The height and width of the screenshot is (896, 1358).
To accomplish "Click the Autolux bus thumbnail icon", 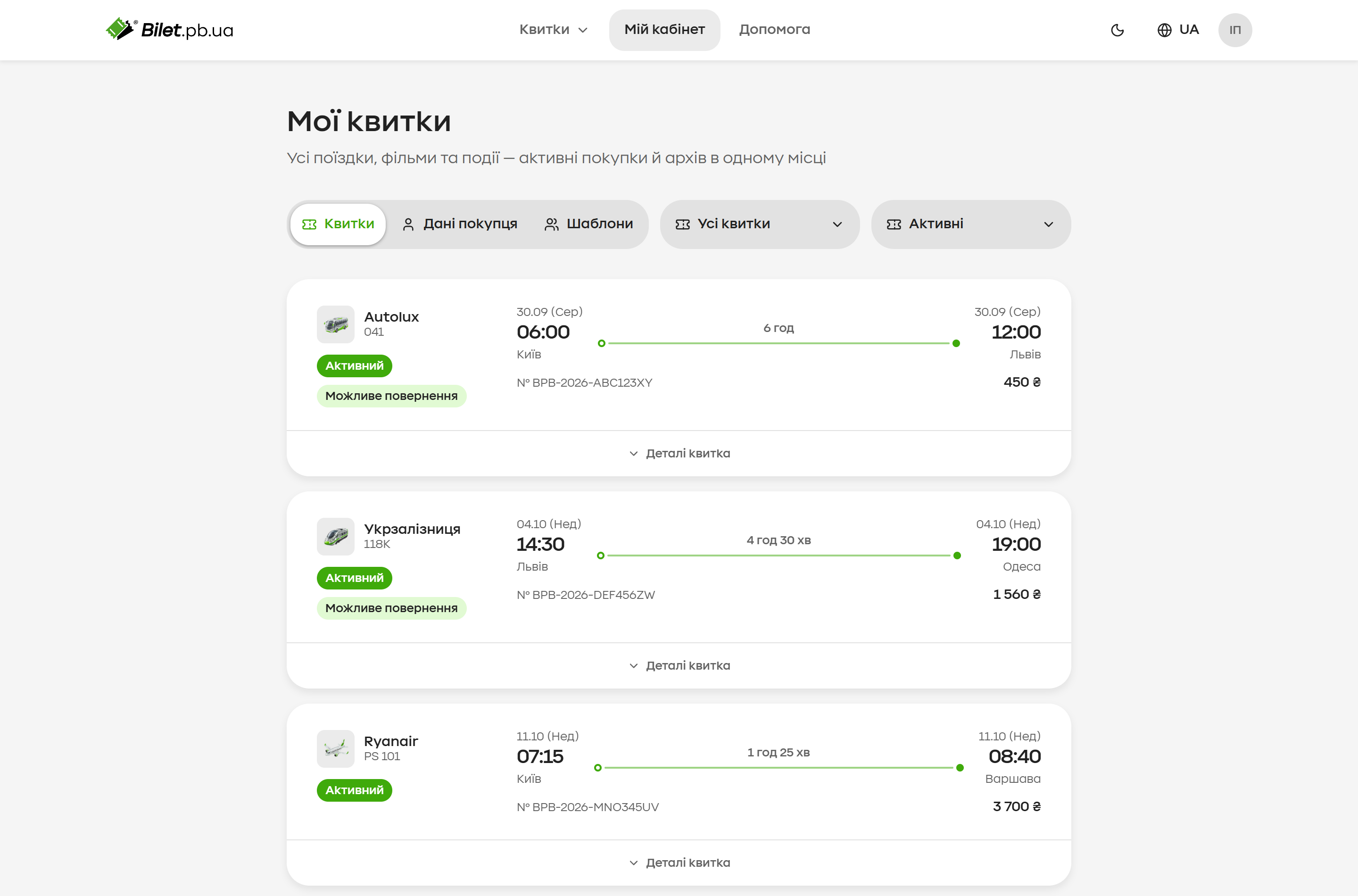I will pos(336,324).
